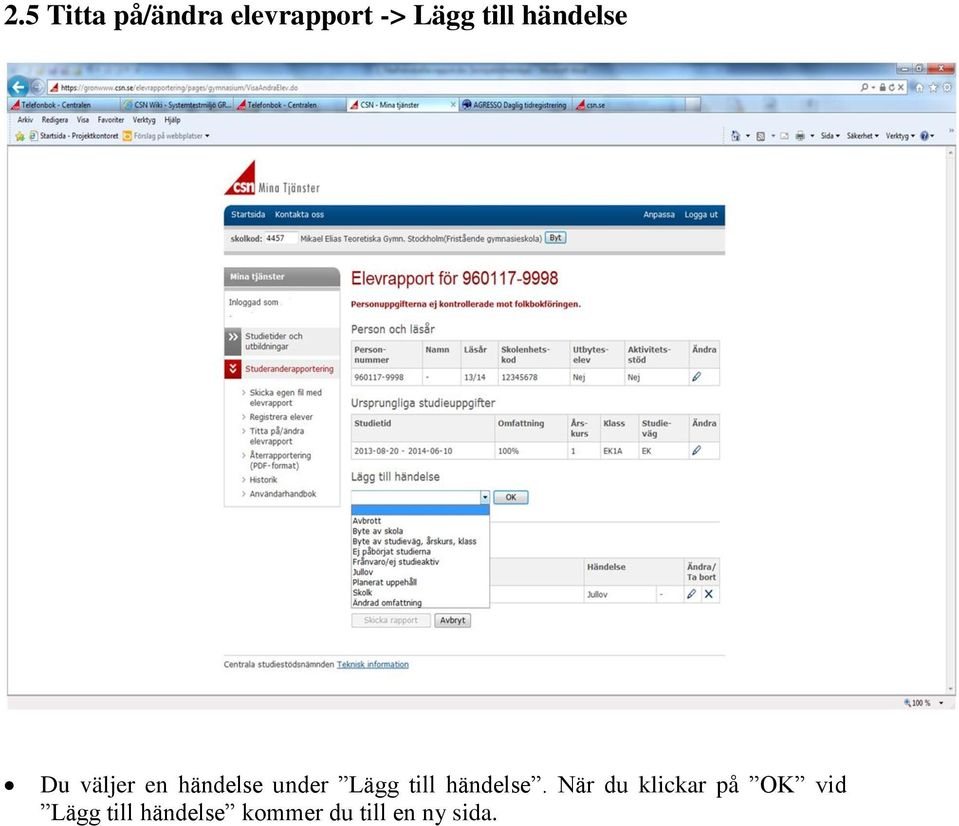The width and height of the screenshot is (959, 826).
Task: Open Återrapportering (PDF-format) sidebar link
Action: pyautogui.click(x=280, y=460)
